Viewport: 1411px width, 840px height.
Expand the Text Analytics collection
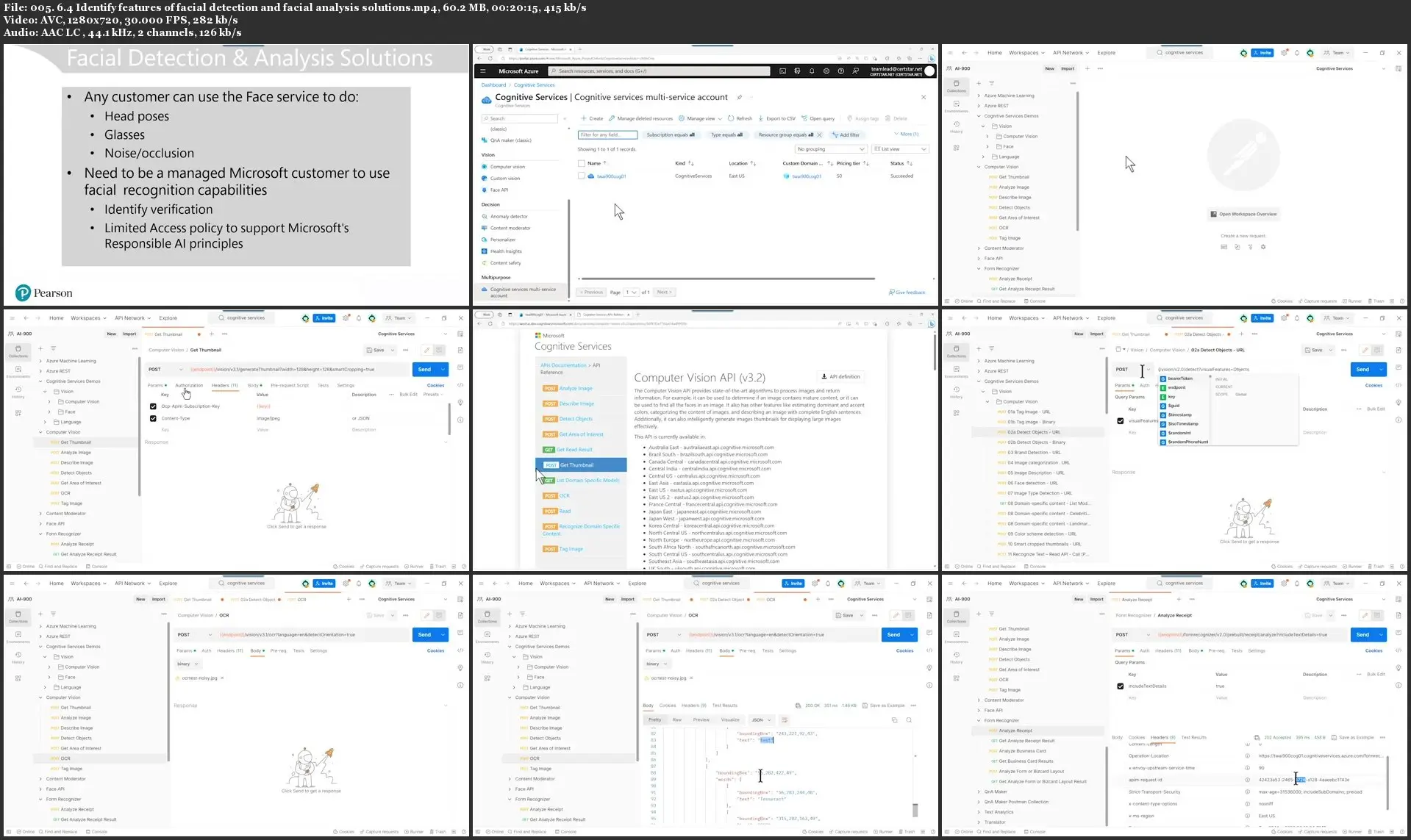pyautogui.click(x=979, y=812)
